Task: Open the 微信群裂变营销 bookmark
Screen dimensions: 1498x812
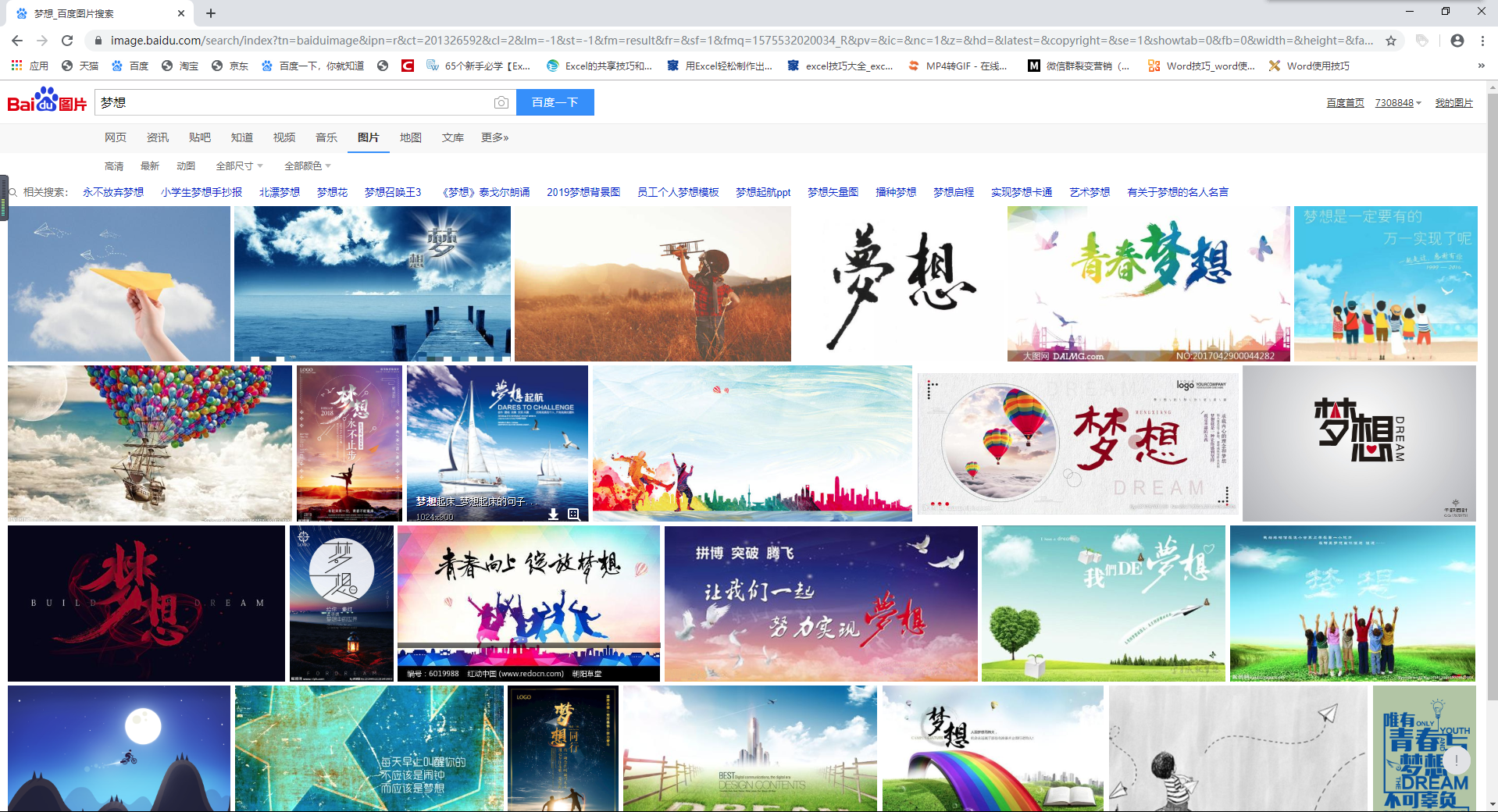Action: (1079, 66)
